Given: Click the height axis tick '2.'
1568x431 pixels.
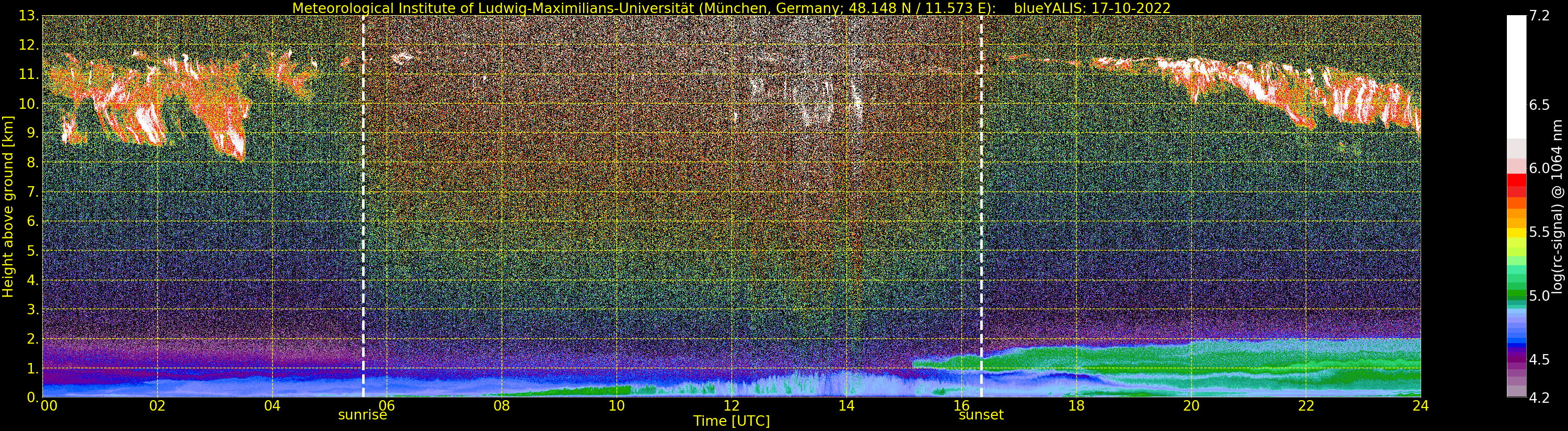Looking at the screenshot, I should [33, 338].
